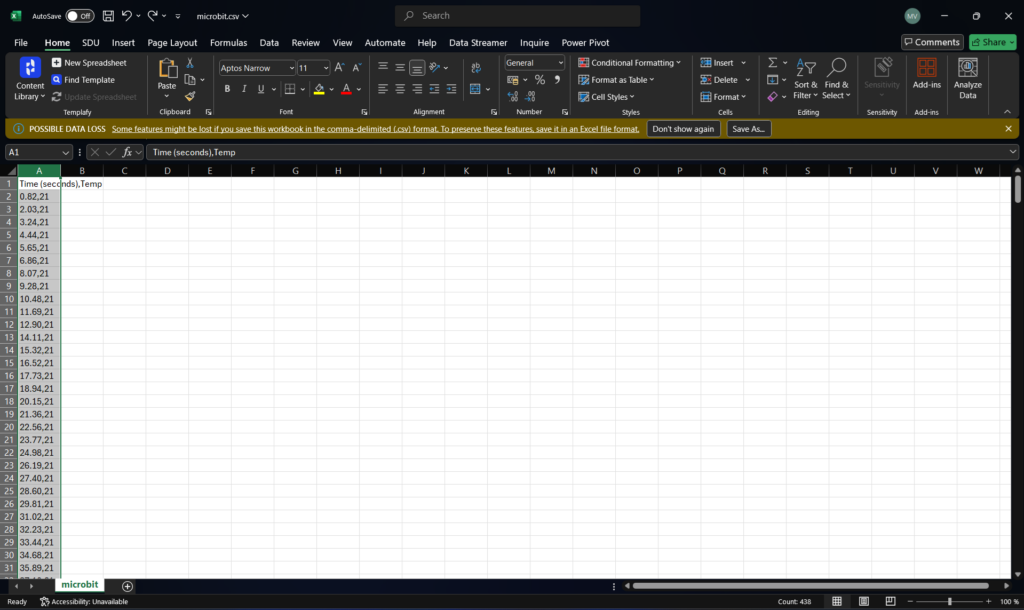
Task: Open the Comments button
Action: click(x=932, y=42)
